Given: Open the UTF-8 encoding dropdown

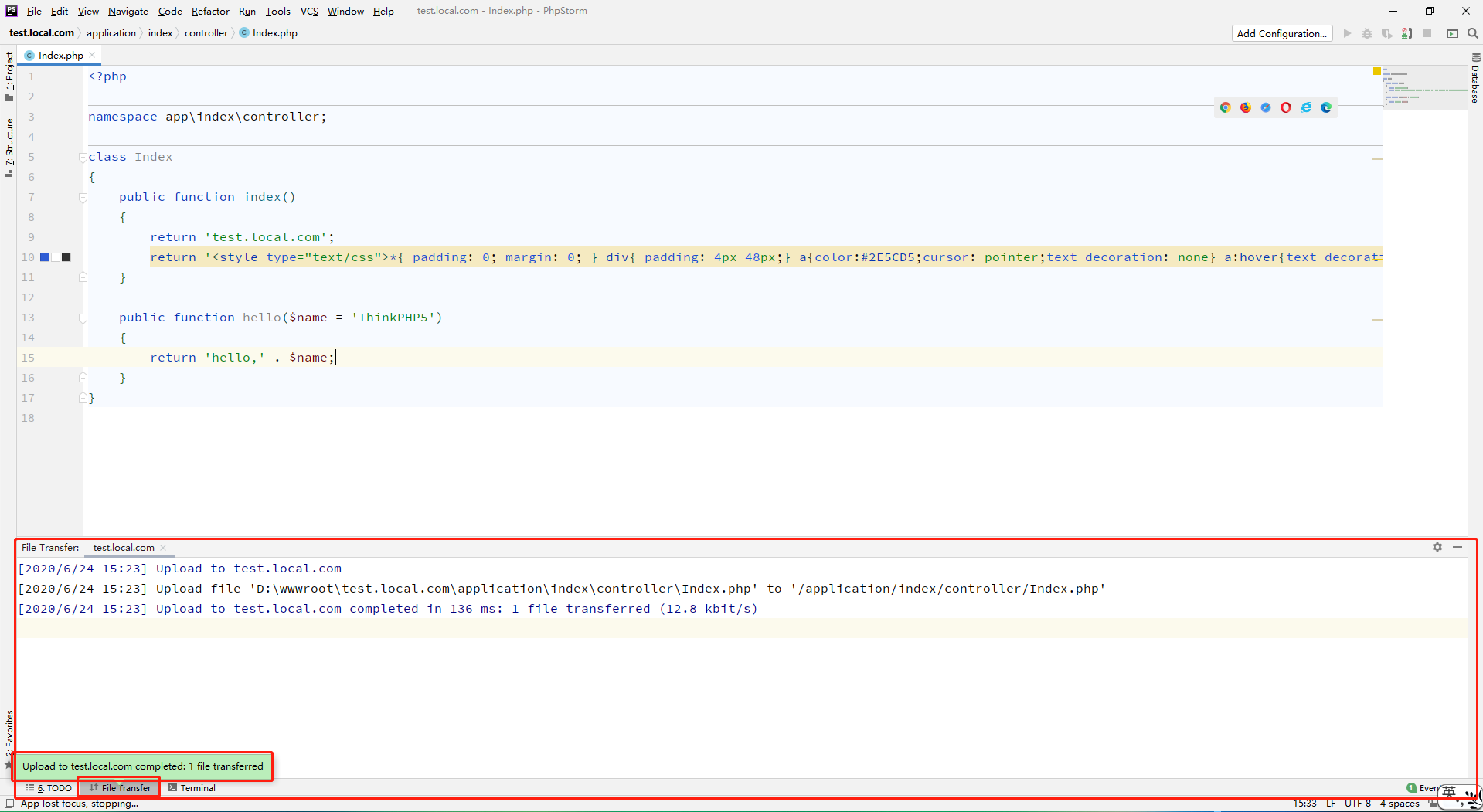Looking at the screenshot, I should (x=1358, y=804).
